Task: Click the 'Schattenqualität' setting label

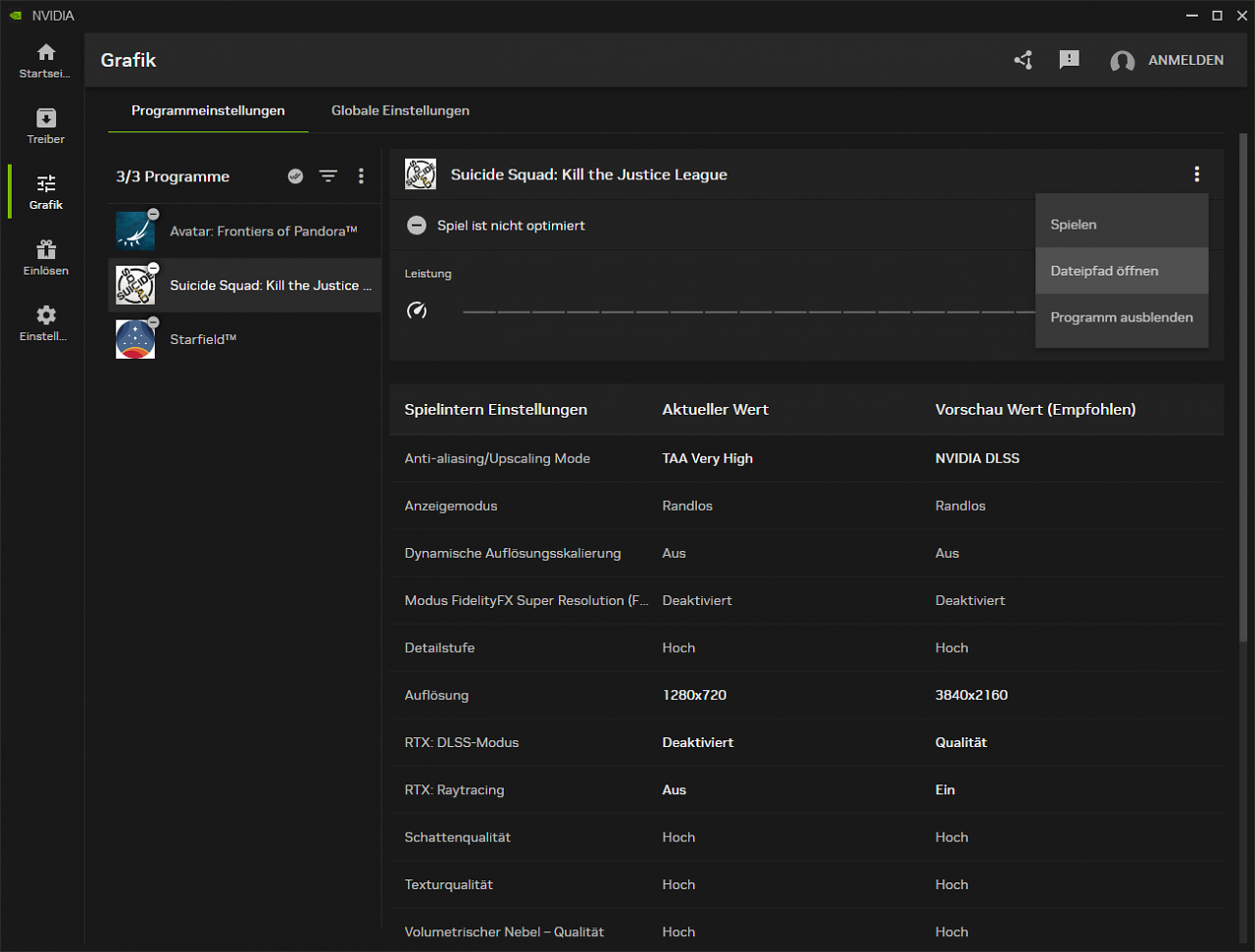Action: (x=458, y=837)
